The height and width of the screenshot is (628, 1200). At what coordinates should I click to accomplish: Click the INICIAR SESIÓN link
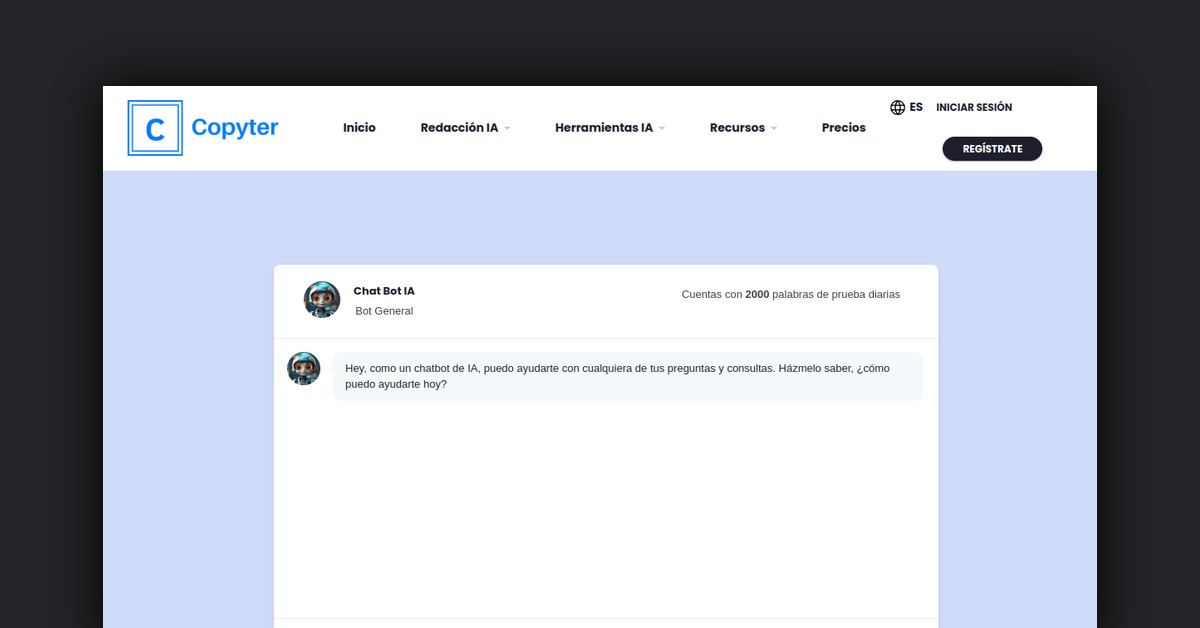974,107
